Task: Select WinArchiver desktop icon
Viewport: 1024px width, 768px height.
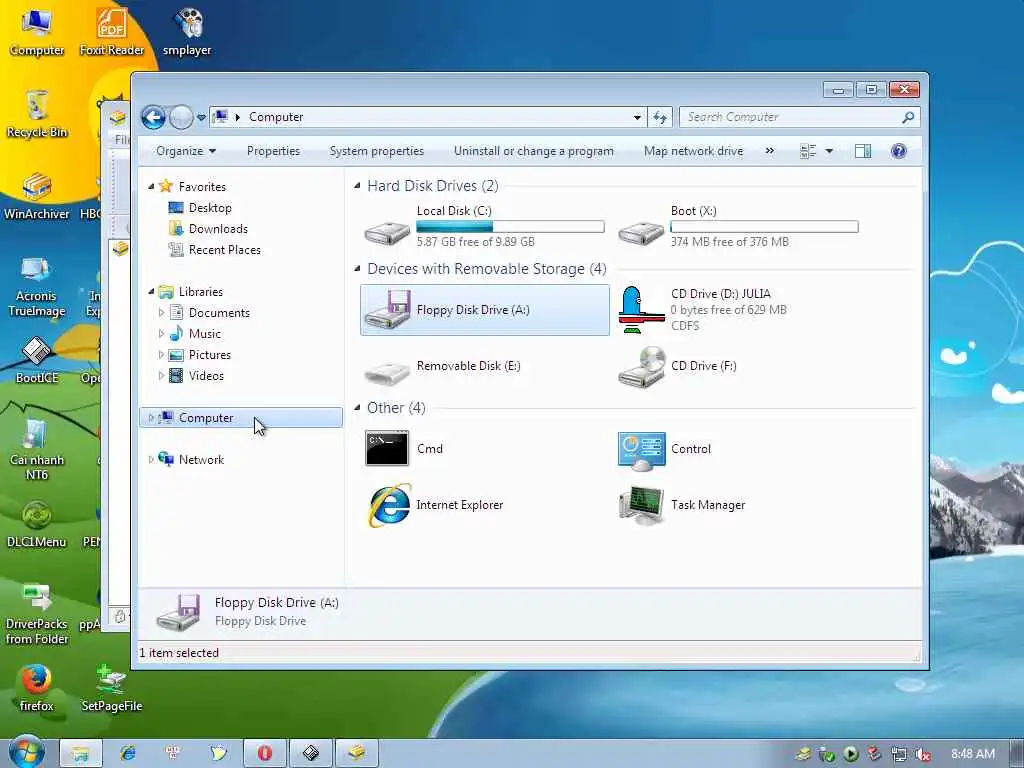Action: click(x=37, y=195)
